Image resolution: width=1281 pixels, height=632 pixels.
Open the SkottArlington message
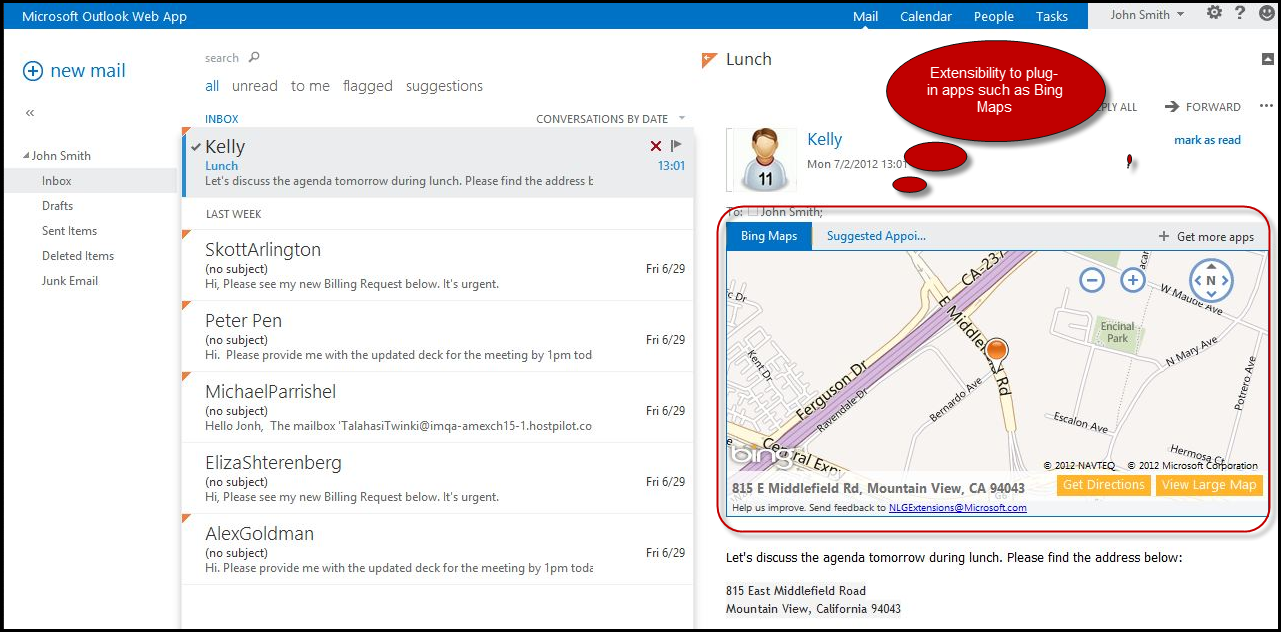pos(437,265)
